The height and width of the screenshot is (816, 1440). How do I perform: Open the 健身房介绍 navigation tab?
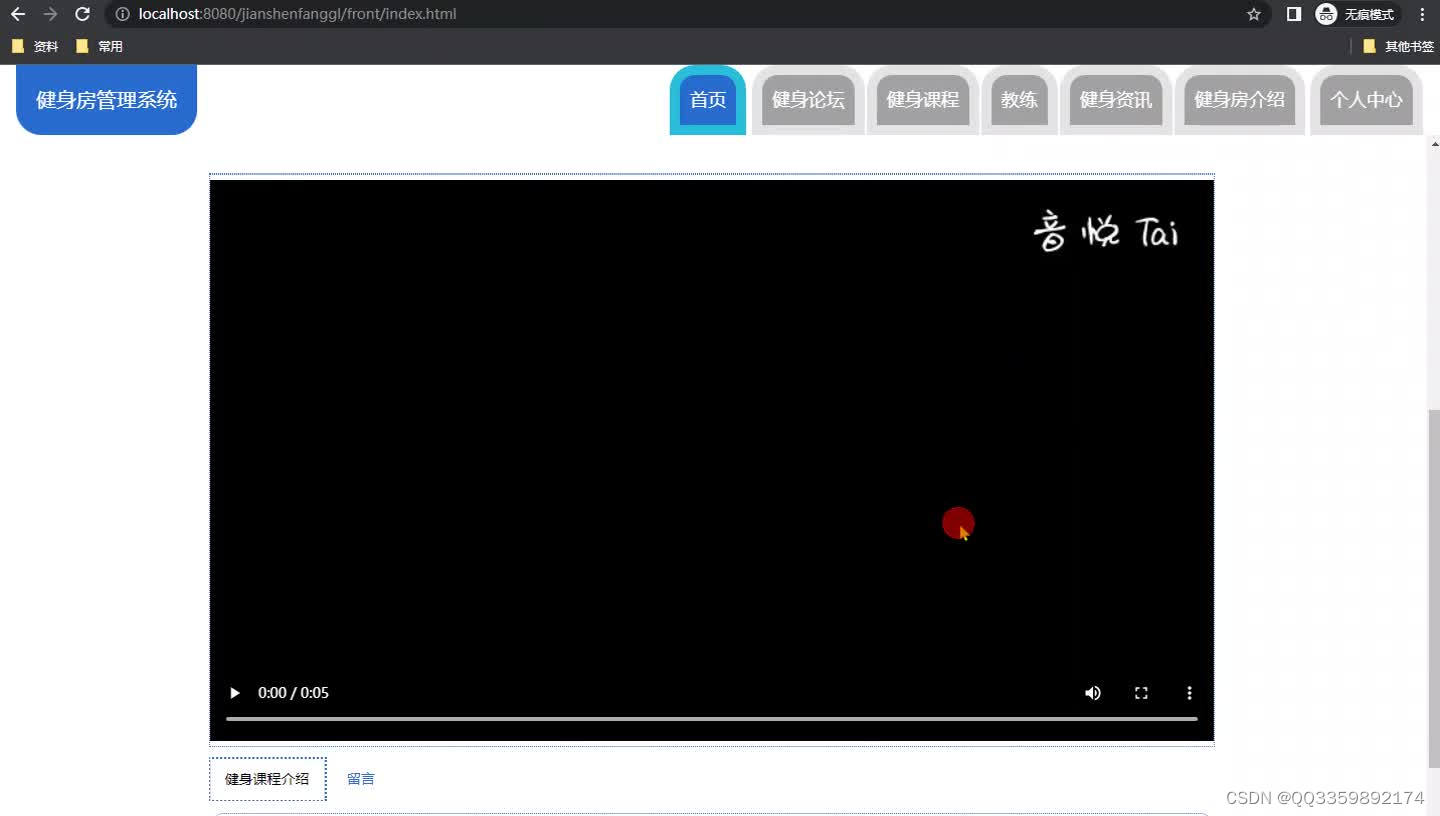1240,100
